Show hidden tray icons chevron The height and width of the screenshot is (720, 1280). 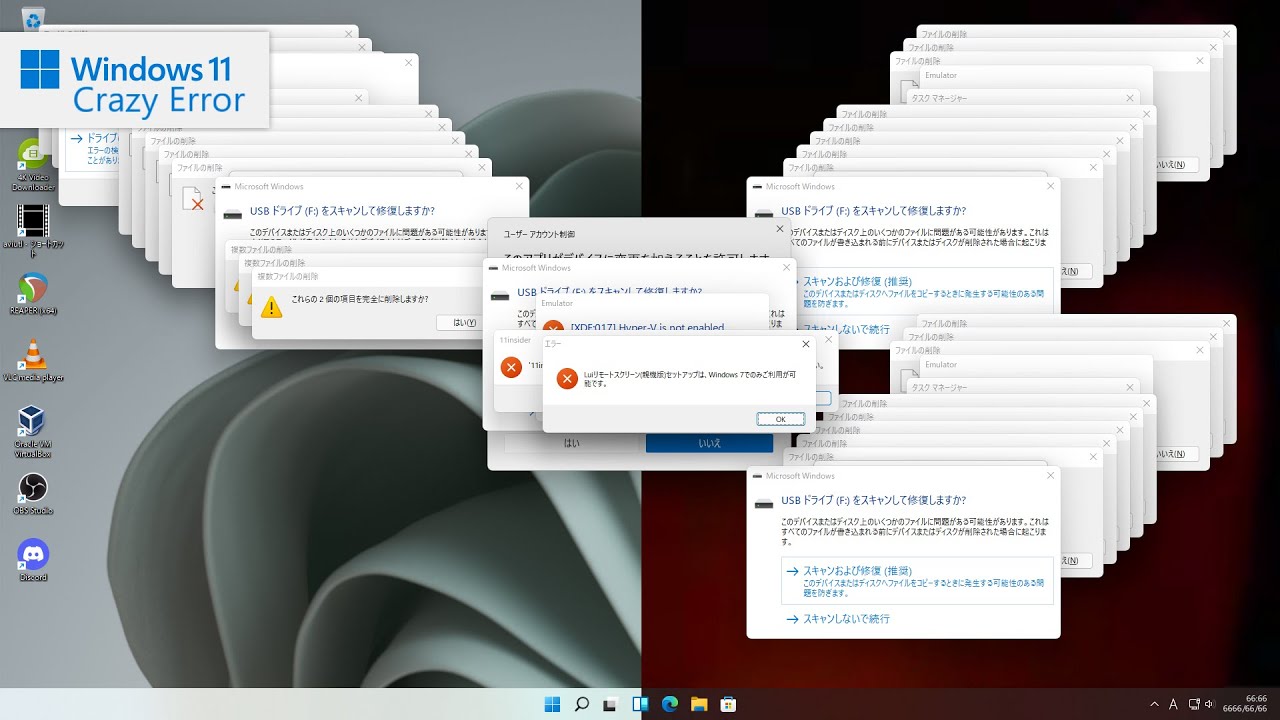click(1154, 704)
